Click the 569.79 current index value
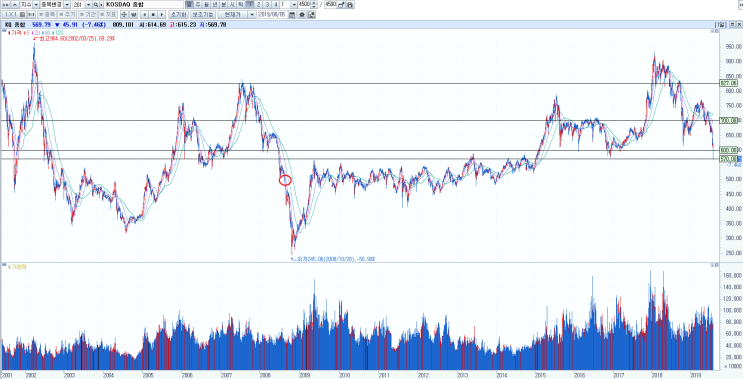 [x=43, y=25]
